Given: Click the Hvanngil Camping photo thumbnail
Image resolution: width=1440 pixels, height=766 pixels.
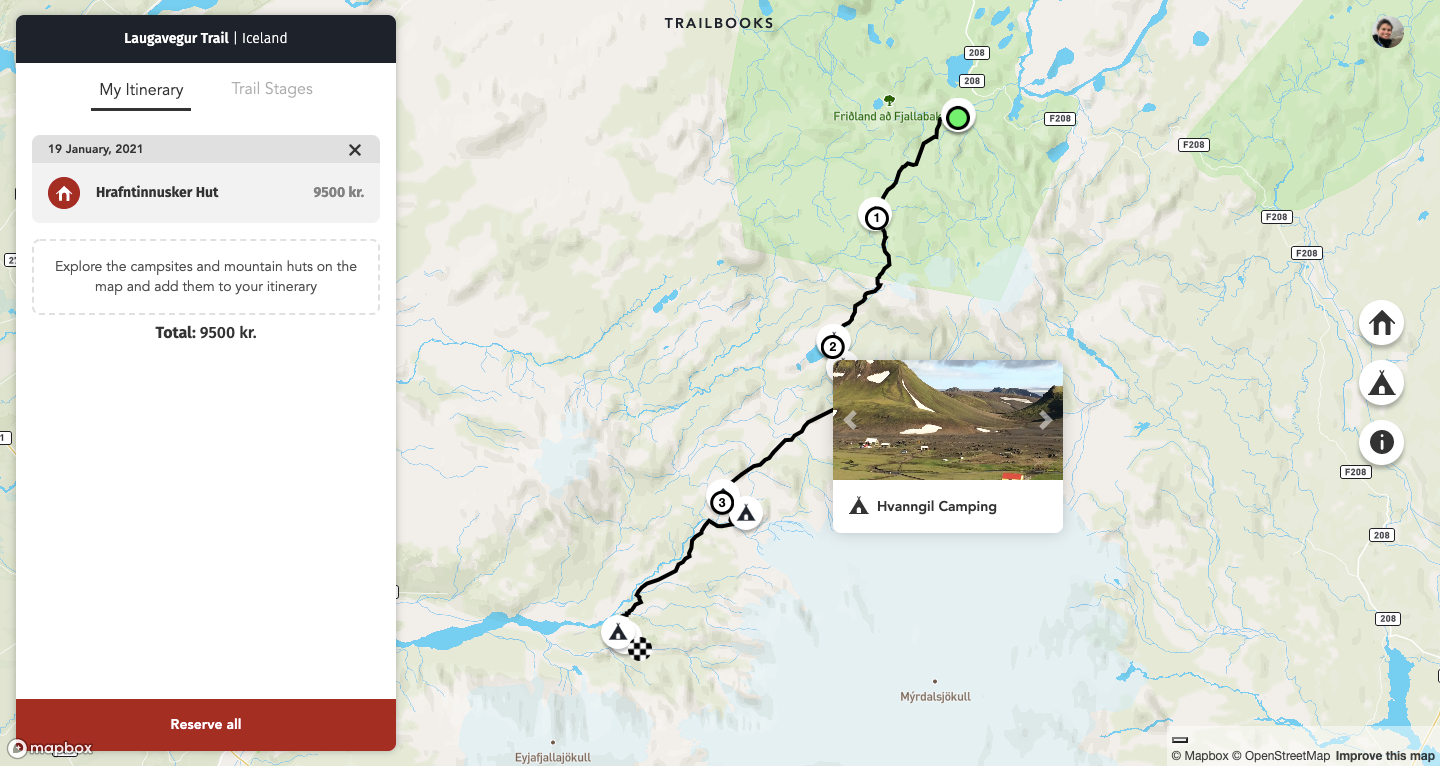Looking at the screenshot, I should click(x=948, y=420).
